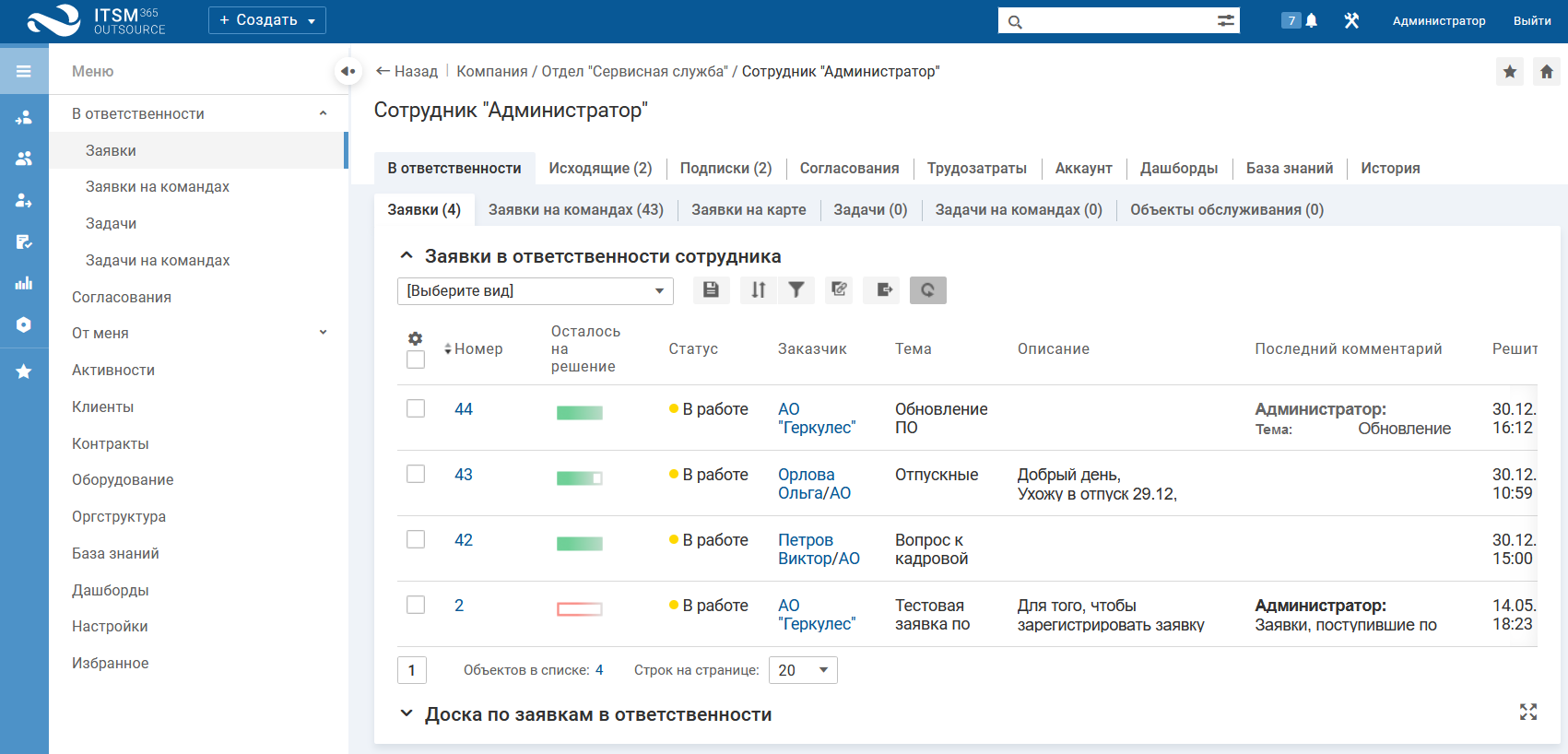The width and height of the screenshot is (1568, 754).
Task: Click the person-arrow icon in left rail
Action: [x=24, y=200]
